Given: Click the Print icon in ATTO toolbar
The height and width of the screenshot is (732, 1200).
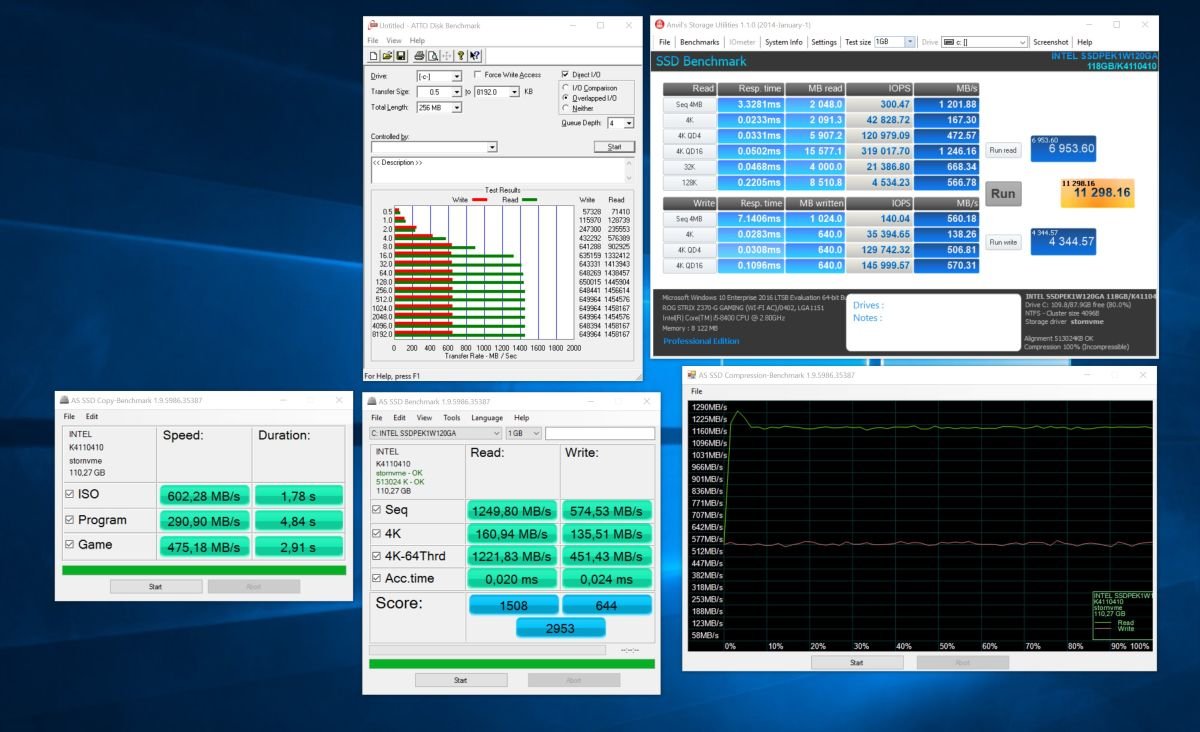Looking at the screenshot, I should coord(419,56).
